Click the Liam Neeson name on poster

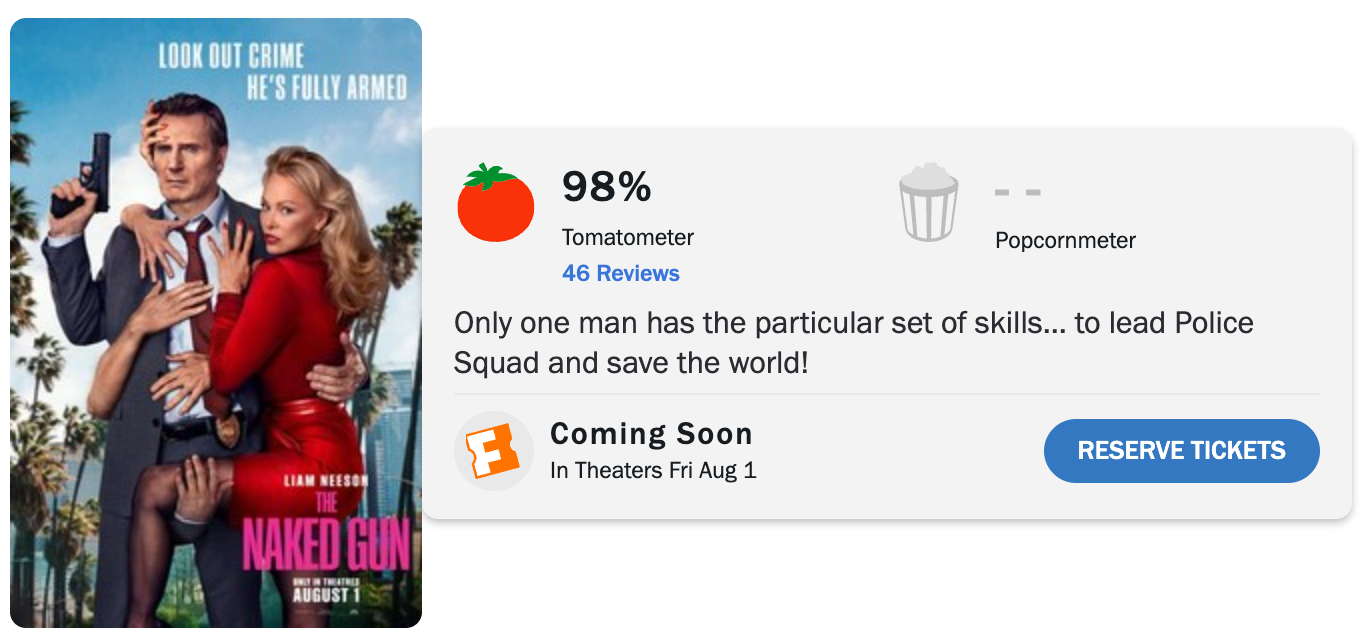click(x=325, y=482)
